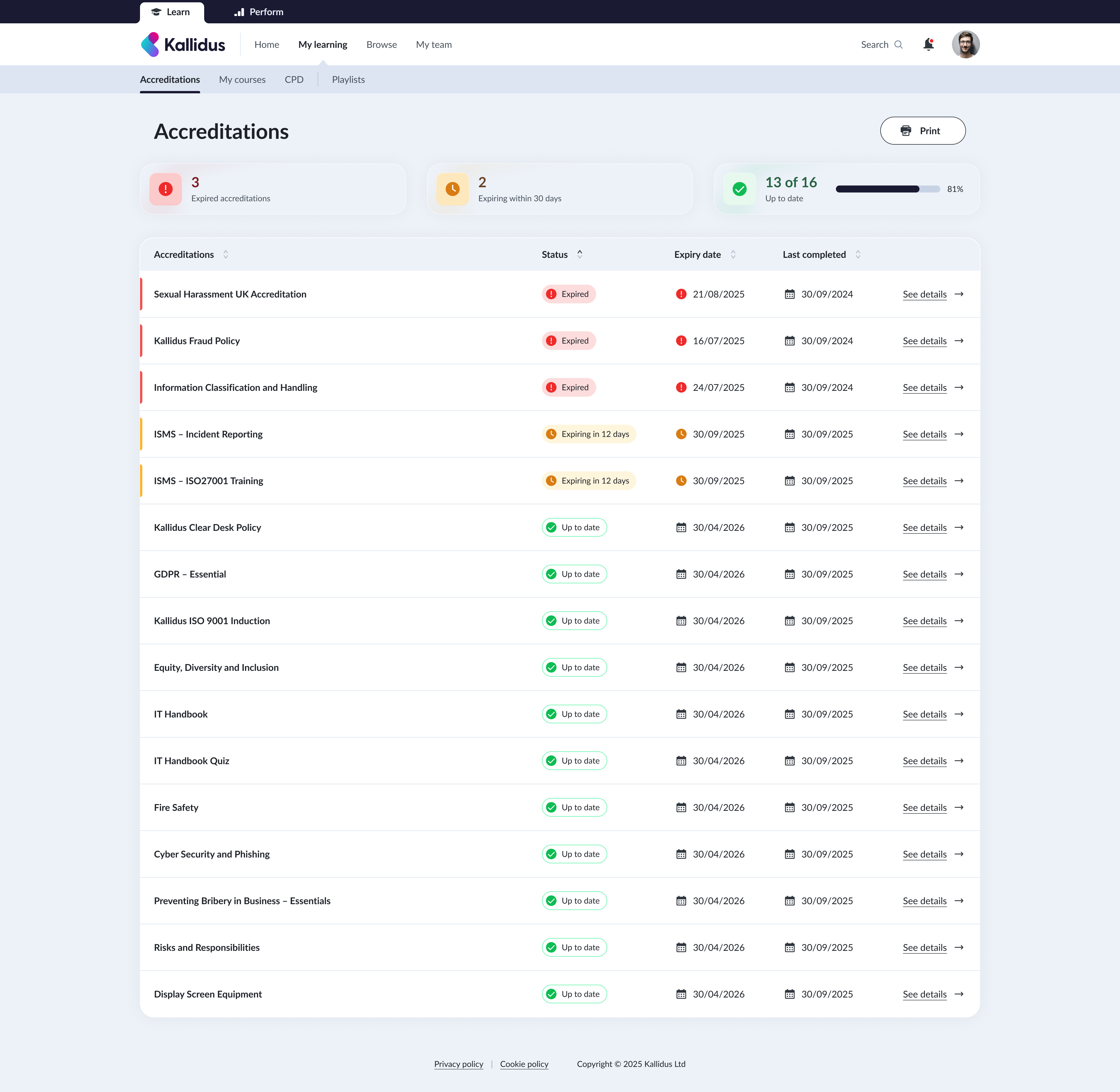Click the search magnifier icon
This screenshot has width=1120, height=1092.
click(898, 45)
